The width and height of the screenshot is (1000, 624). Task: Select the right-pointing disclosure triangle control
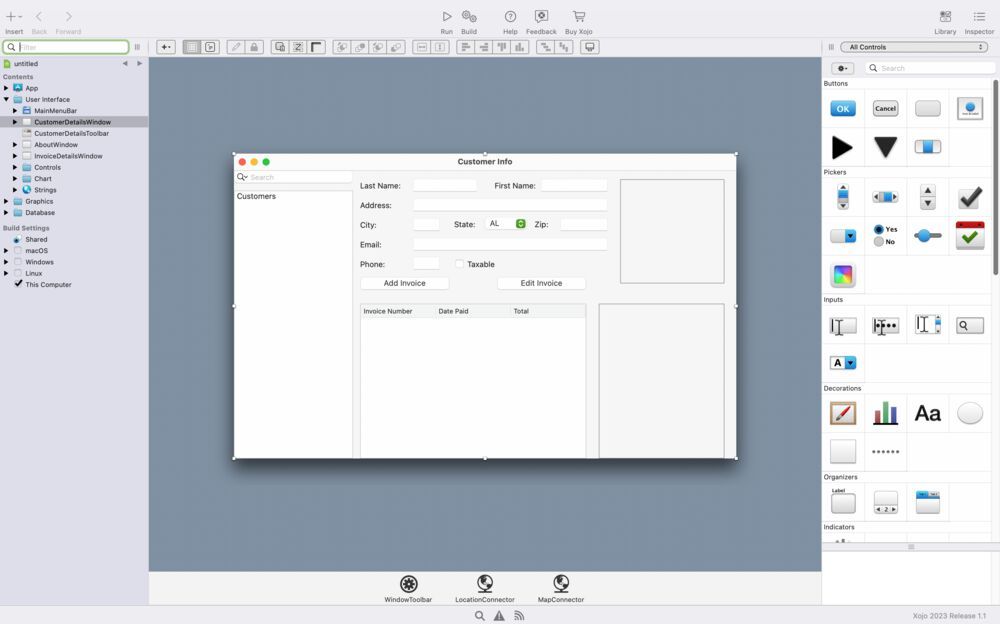(842, 147)
